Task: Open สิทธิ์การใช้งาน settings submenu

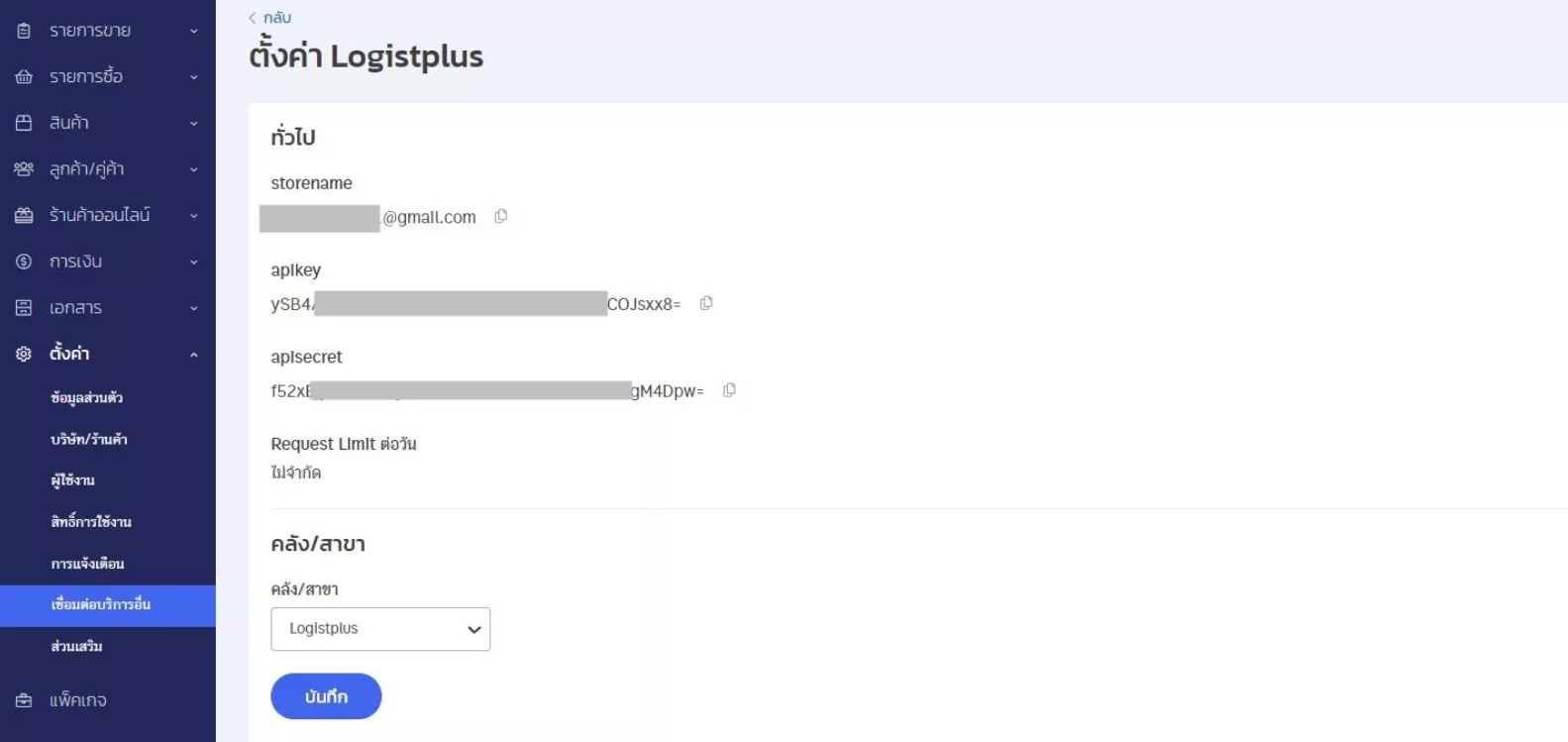Action: [91, 522]
